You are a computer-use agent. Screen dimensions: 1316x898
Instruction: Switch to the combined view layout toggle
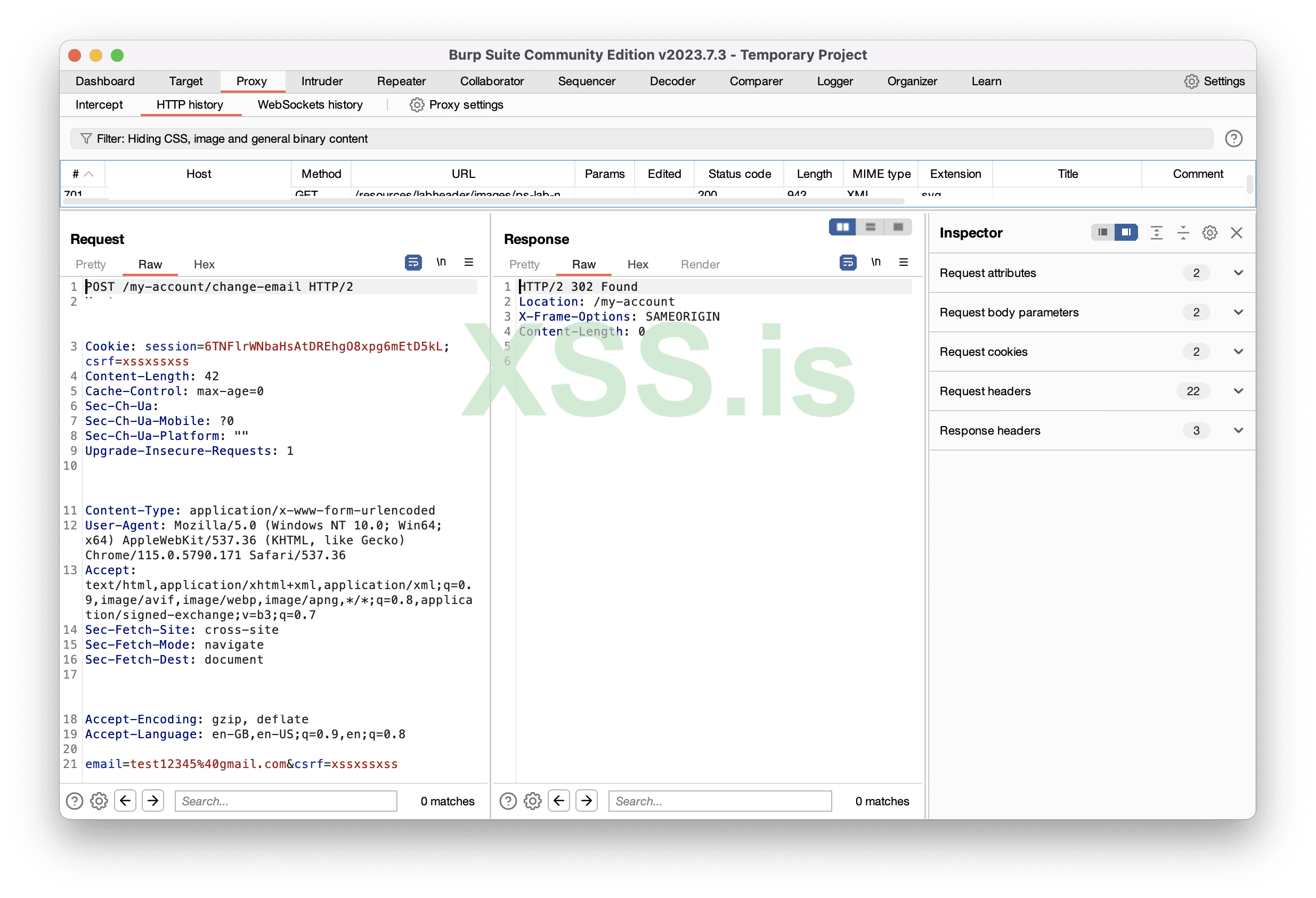click(x=898, y=227)
